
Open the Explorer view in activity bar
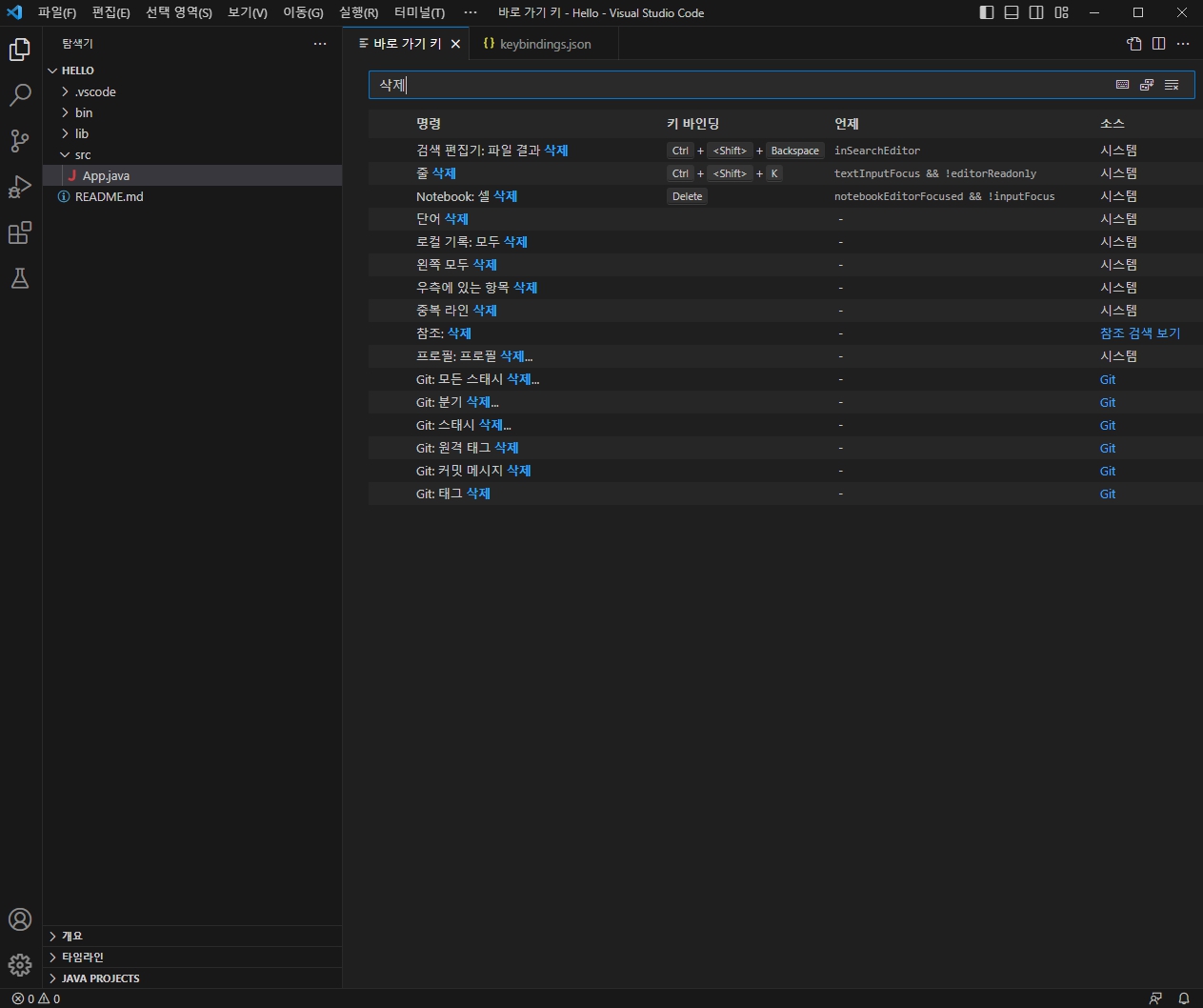(20, 50)
